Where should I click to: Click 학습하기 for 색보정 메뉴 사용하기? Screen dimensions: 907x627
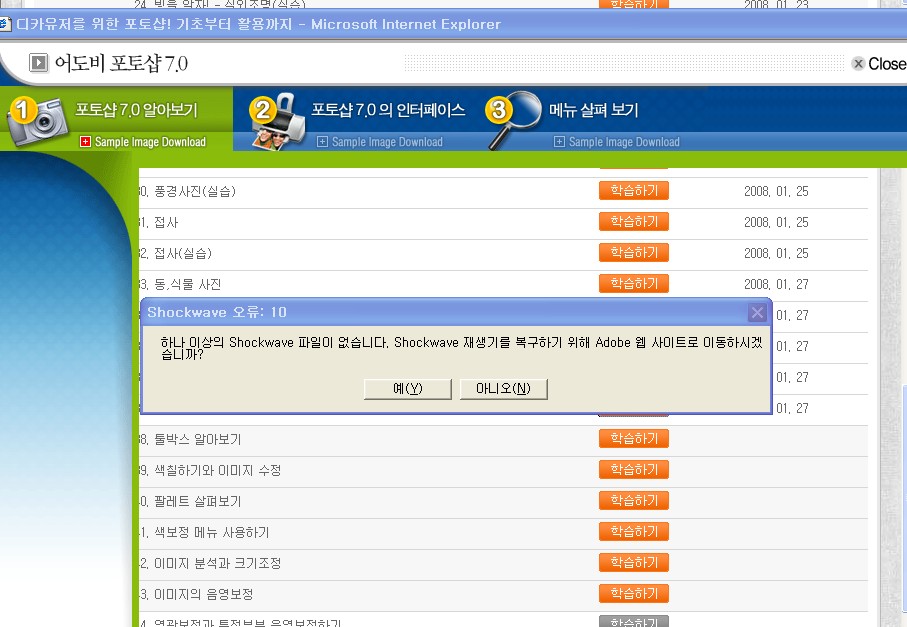click(x=634, y=532)
